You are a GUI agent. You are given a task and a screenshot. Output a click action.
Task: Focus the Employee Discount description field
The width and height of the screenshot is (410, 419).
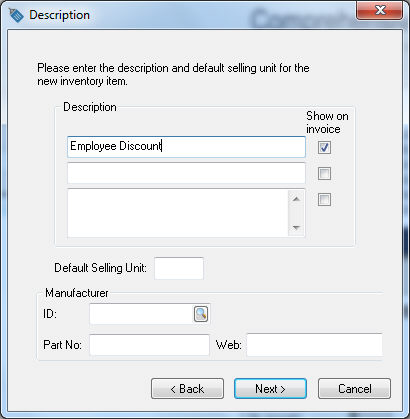(186, 147)
